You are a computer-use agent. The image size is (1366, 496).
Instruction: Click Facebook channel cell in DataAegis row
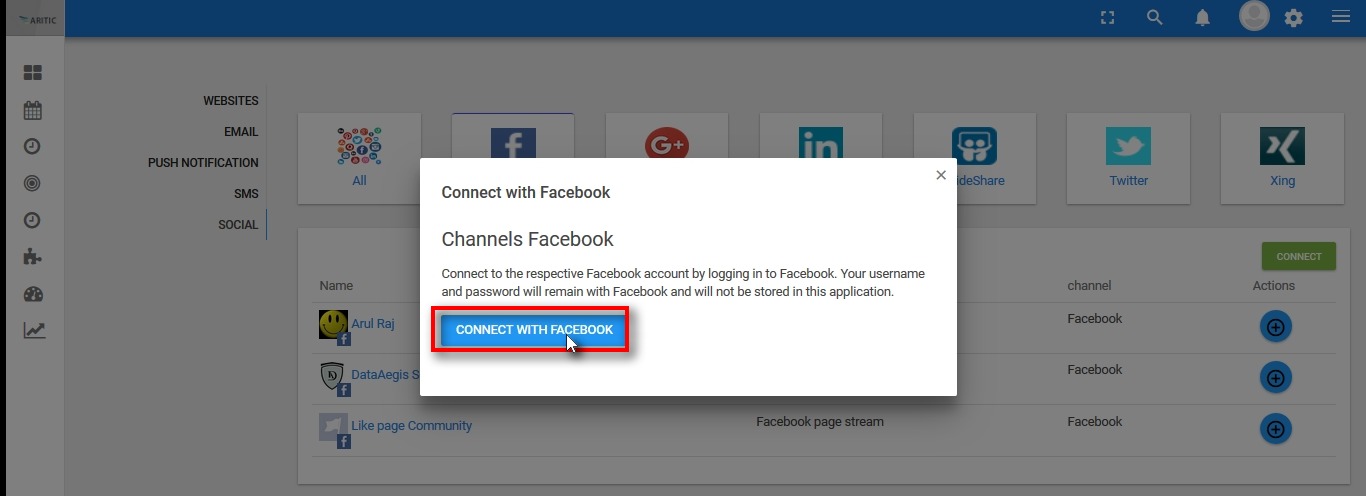1095,370
